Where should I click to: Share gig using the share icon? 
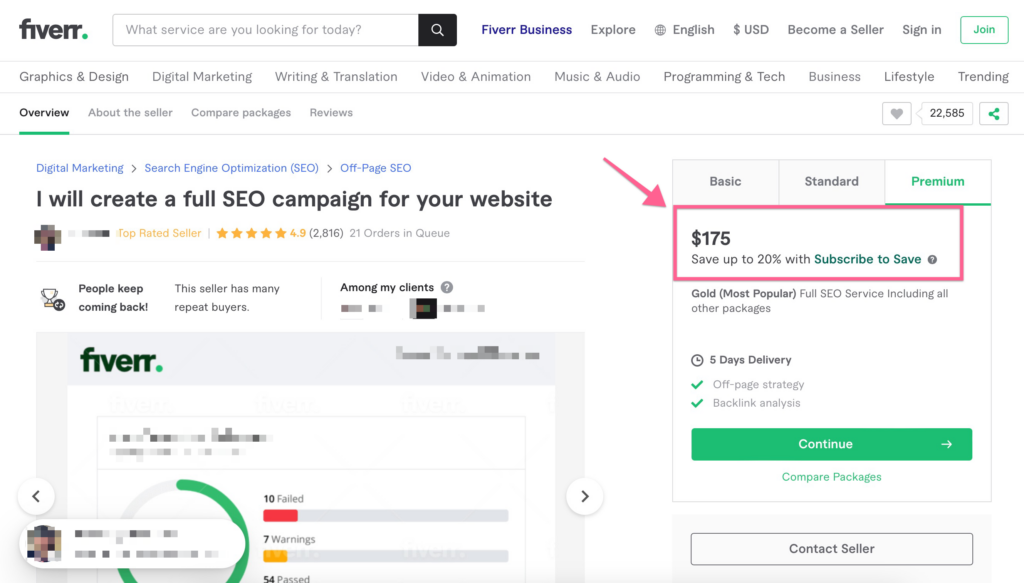pyautogui.click(x=994, y=114)
